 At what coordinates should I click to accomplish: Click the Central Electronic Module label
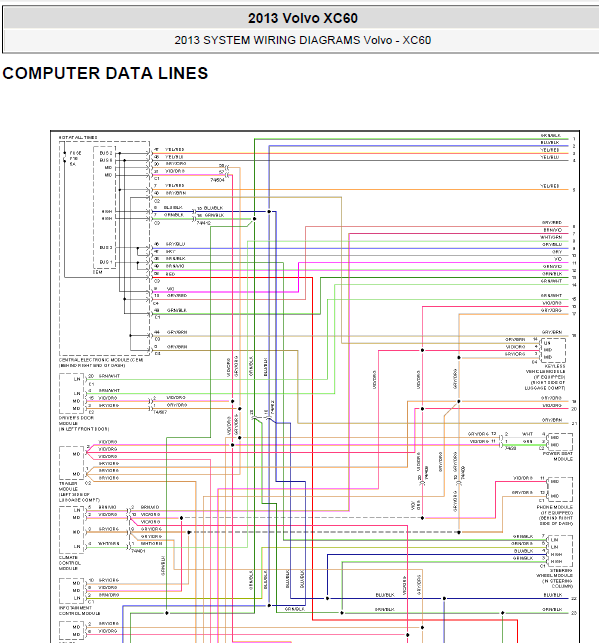coord(101,363)
